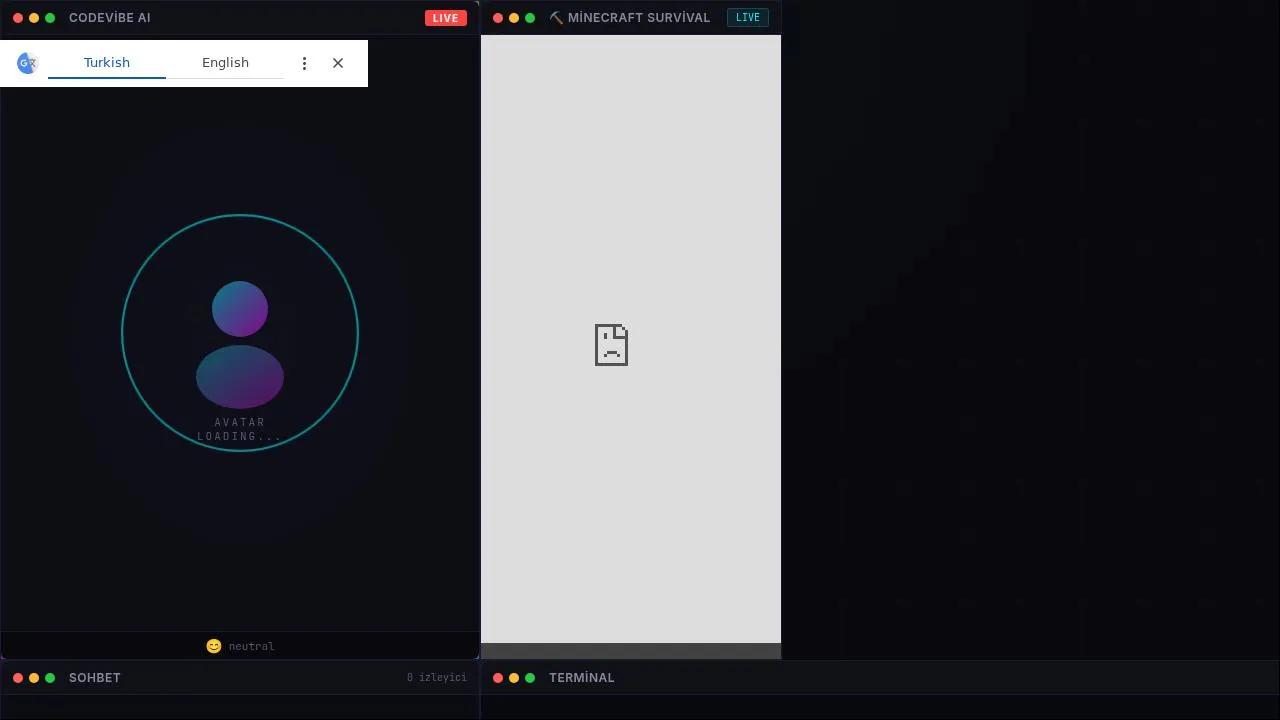The height and width of the screenshot is (720, 1280).
Task: Click the pickaxe icon beside Minecraft Survival
Action: coord(556,18)
